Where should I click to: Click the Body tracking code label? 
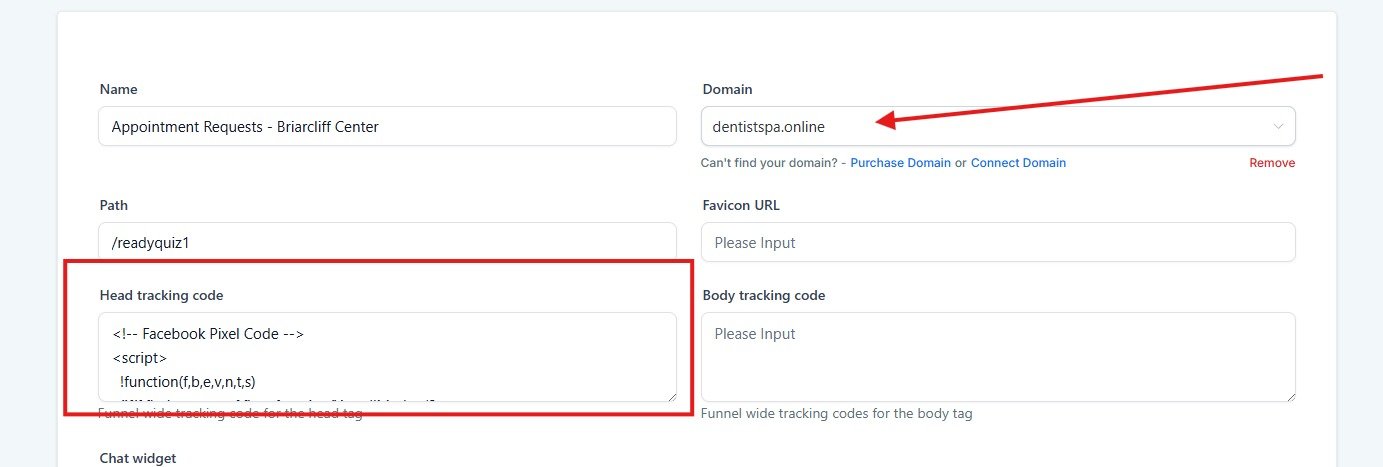[764, 295]
